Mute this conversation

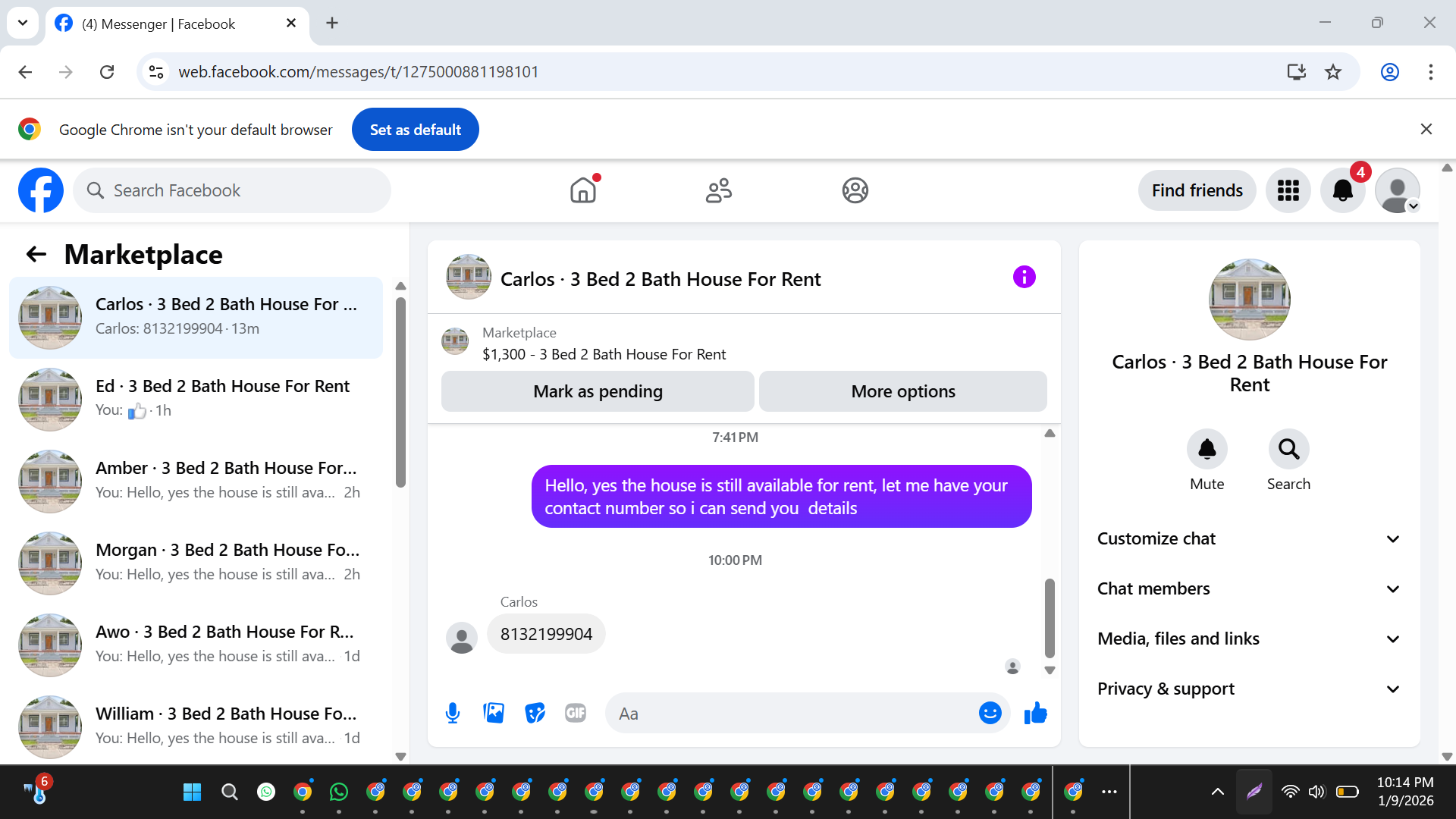(x=1207, y=450)
